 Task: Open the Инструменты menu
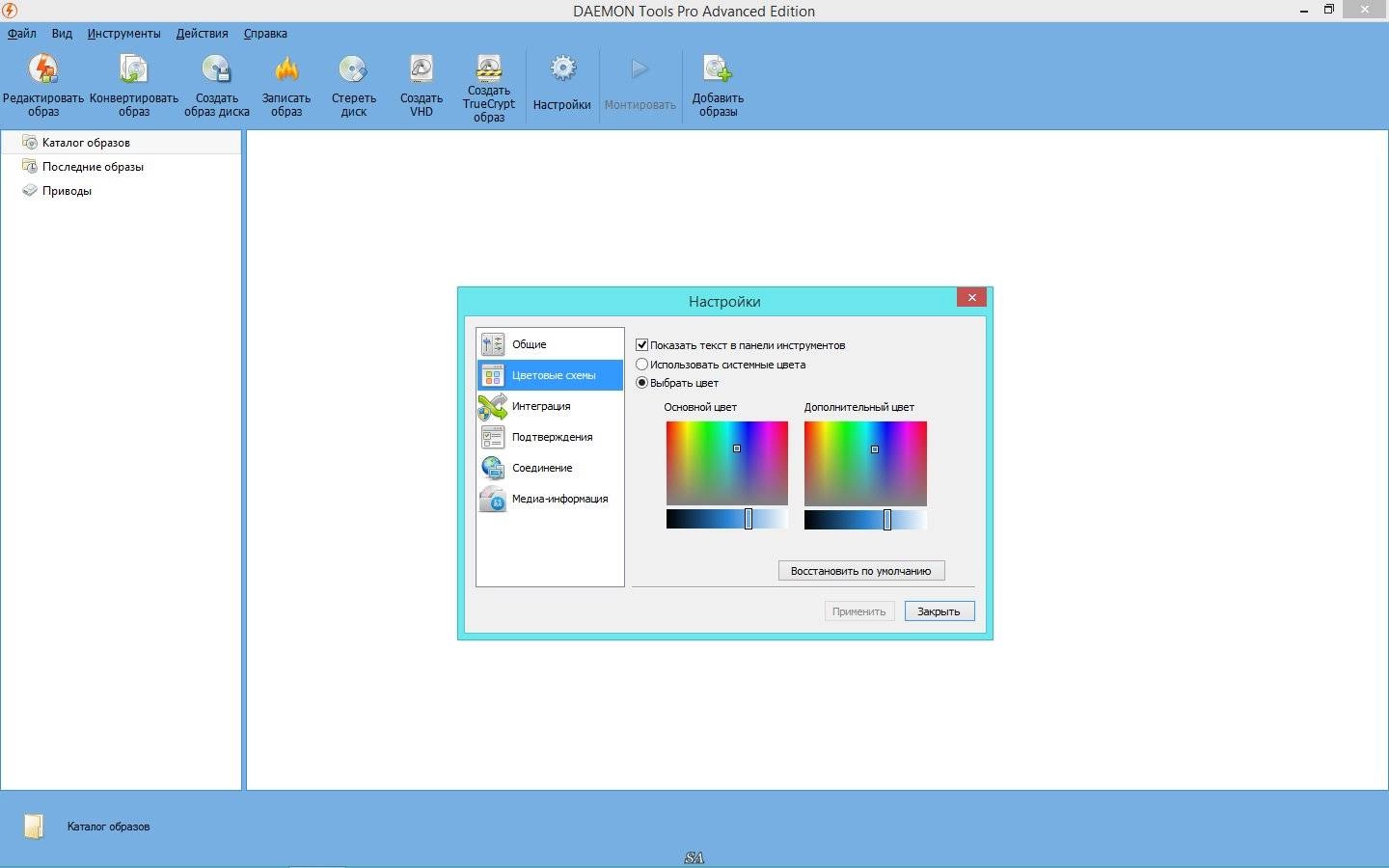coord(123,33)
